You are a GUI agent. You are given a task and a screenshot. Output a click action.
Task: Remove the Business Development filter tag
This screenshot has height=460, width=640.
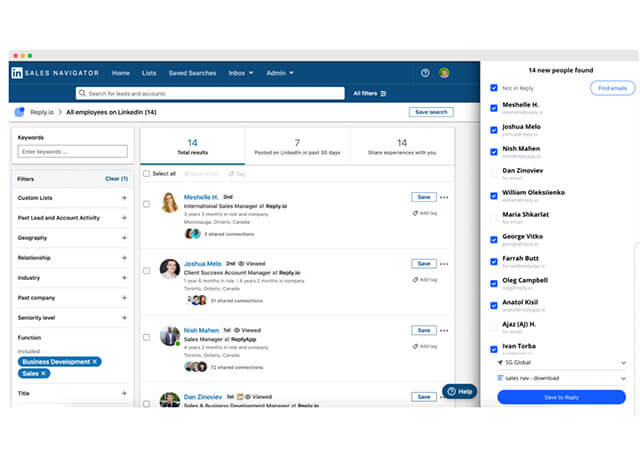[95, 361]
